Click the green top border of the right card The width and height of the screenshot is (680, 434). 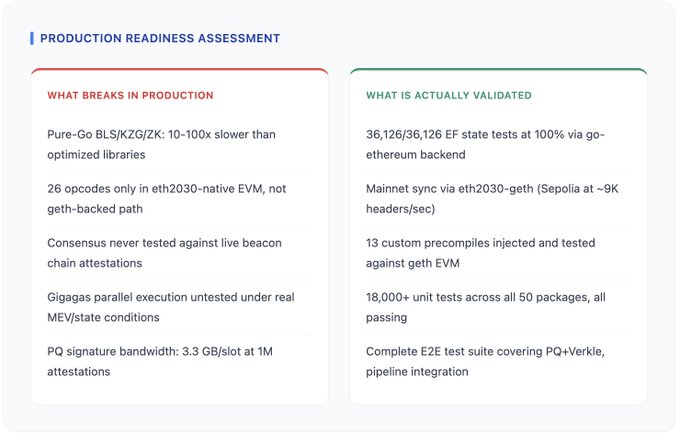point(498,69)
